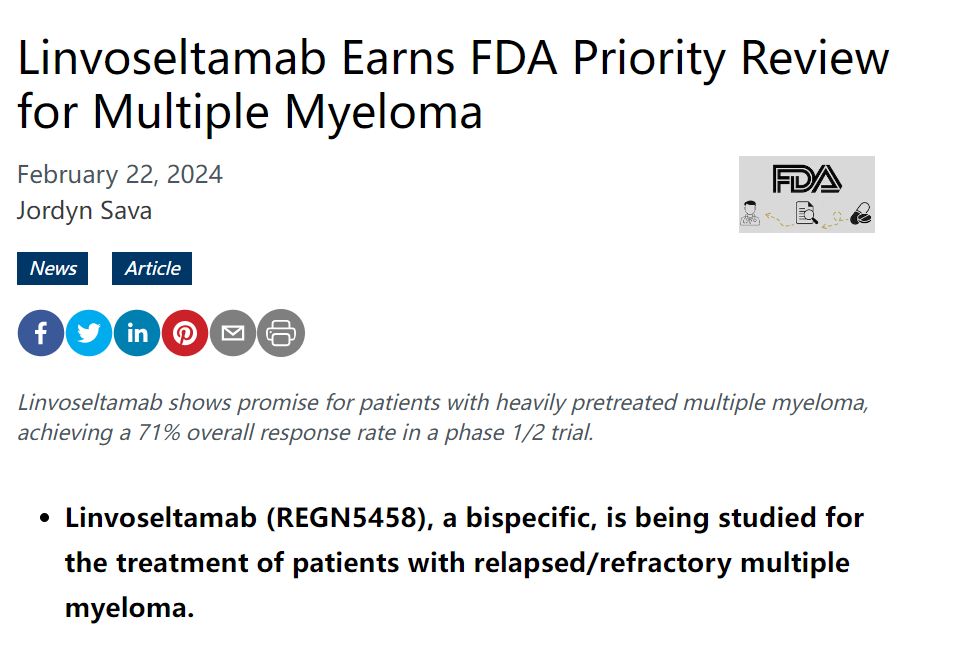Print the article with printer icon
The height and width of the screenshot is (645, 957).
point(281,333)
